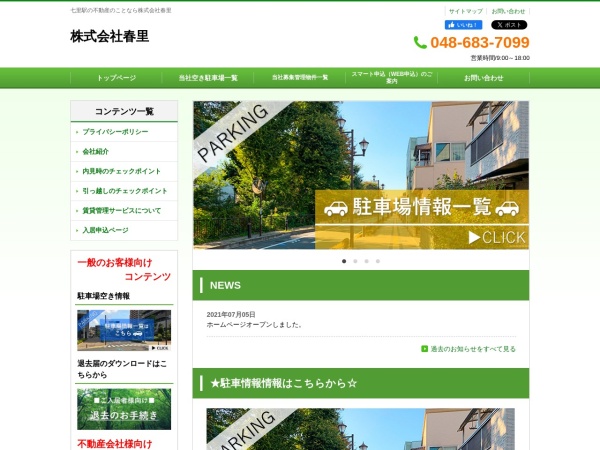Open スマート申込（WEB申込）のご案内 navigation item
Viewport: 600px width, 450px height.
[x=392, y=78]
